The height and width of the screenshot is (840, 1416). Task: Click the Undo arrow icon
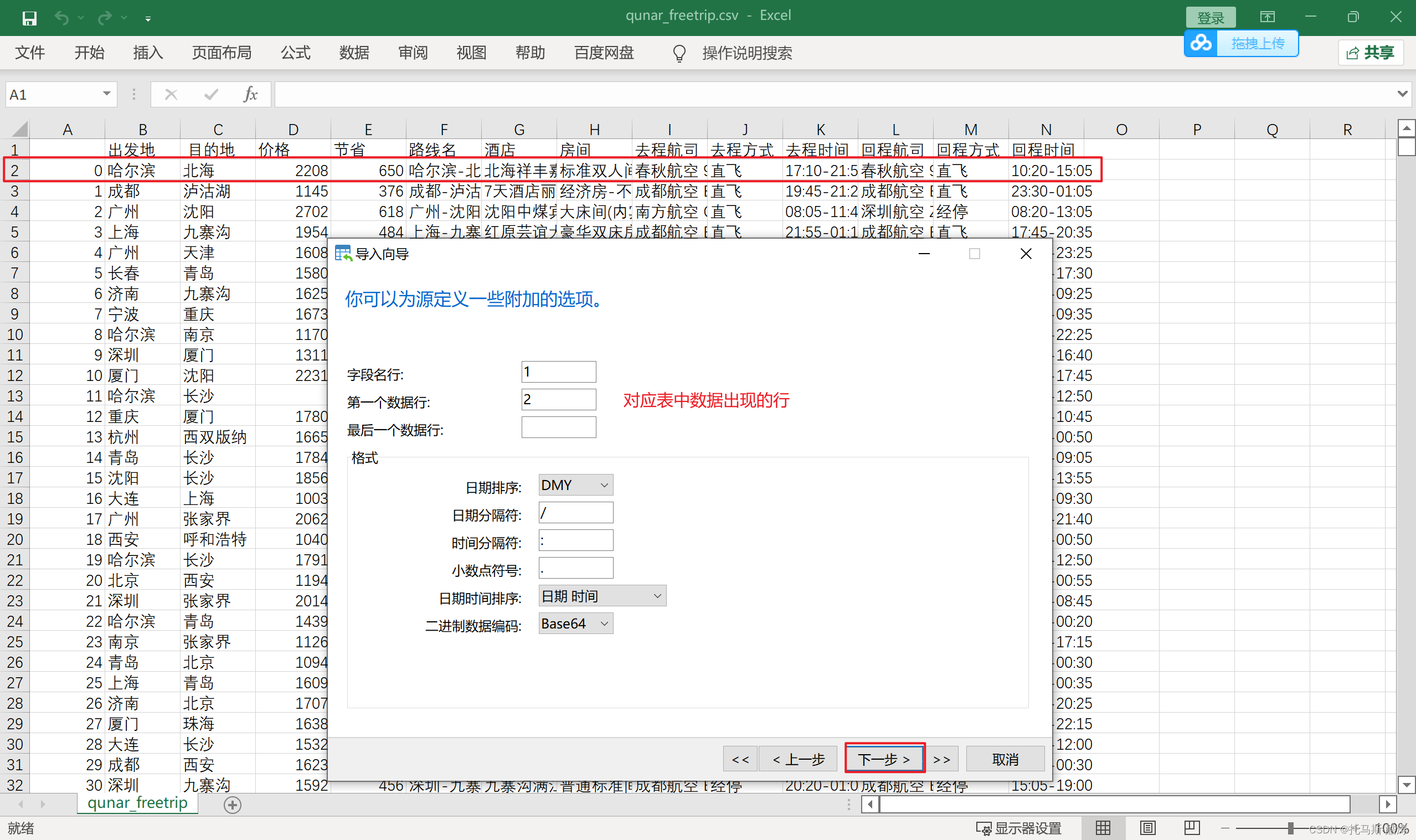pos(61,18)
